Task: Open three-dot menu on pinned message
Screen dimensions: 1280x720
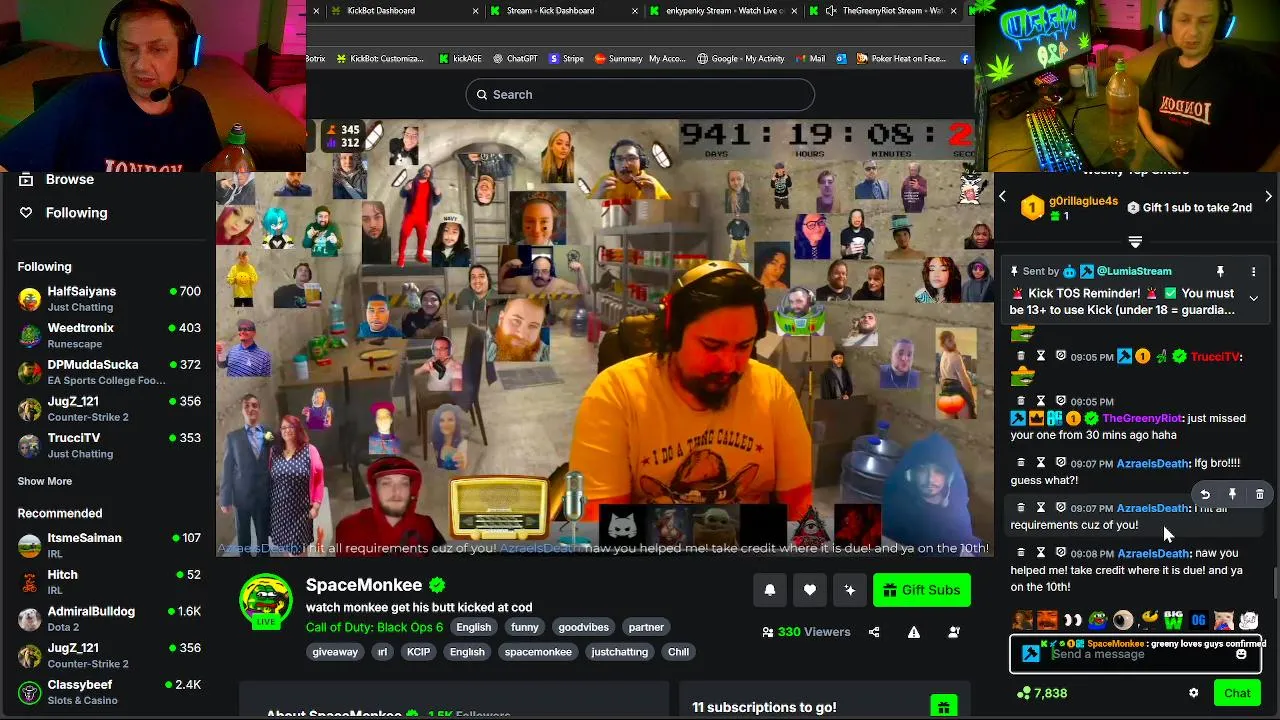Action: click(x=1253, y=271)
